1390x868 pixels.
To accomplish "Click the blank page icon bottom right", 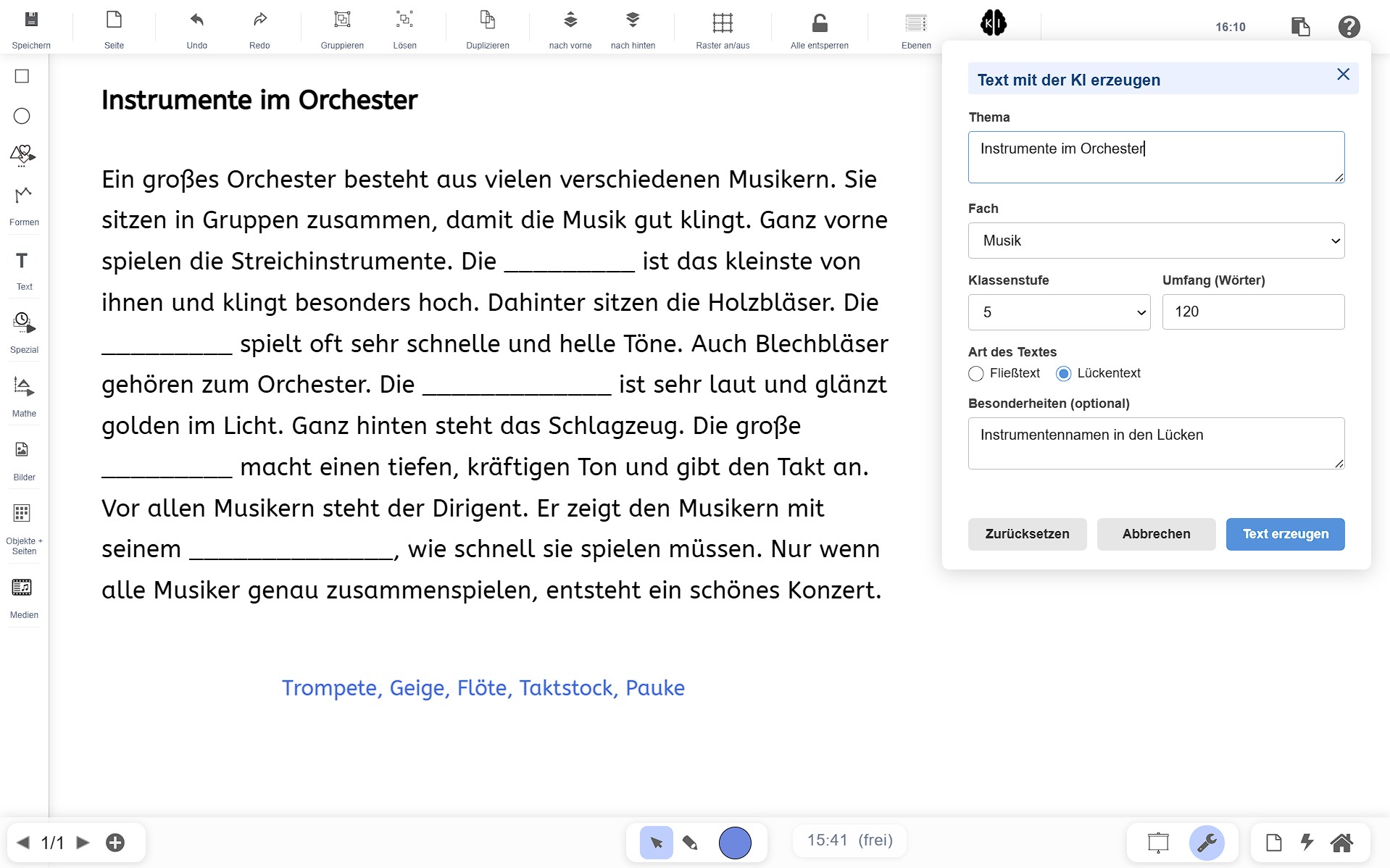I will point(1273,843).
